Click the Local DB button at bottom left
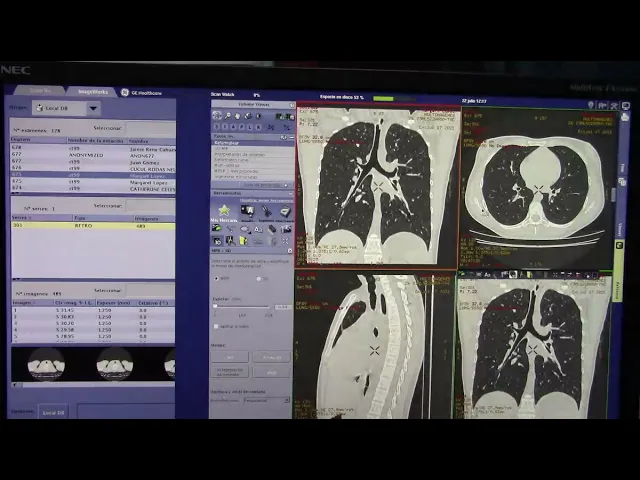 53,412
